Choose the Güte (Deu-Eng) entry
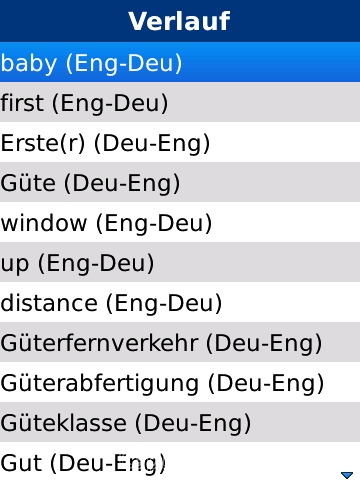 coord(180,182)
